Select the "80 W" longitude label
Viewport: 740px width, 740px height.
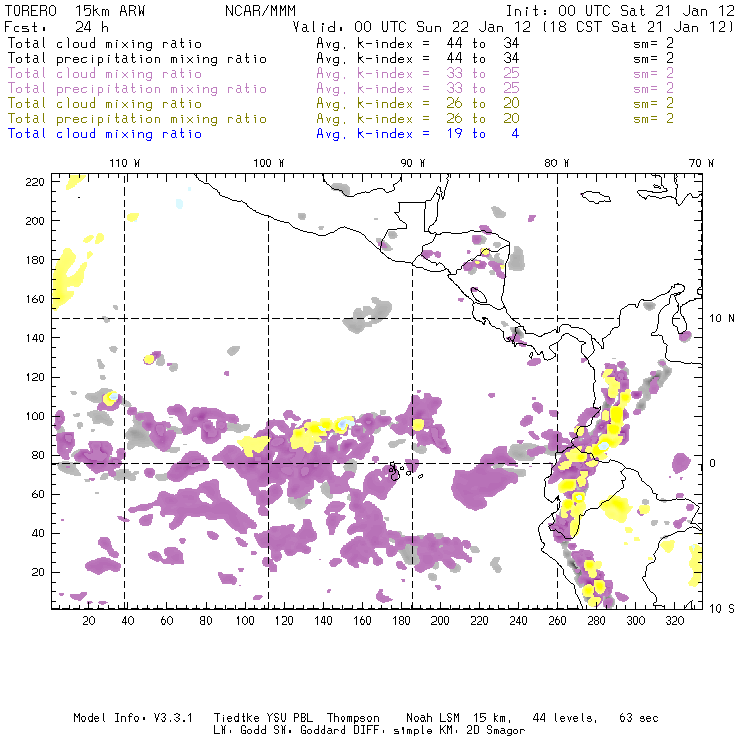tap(556, 163)
